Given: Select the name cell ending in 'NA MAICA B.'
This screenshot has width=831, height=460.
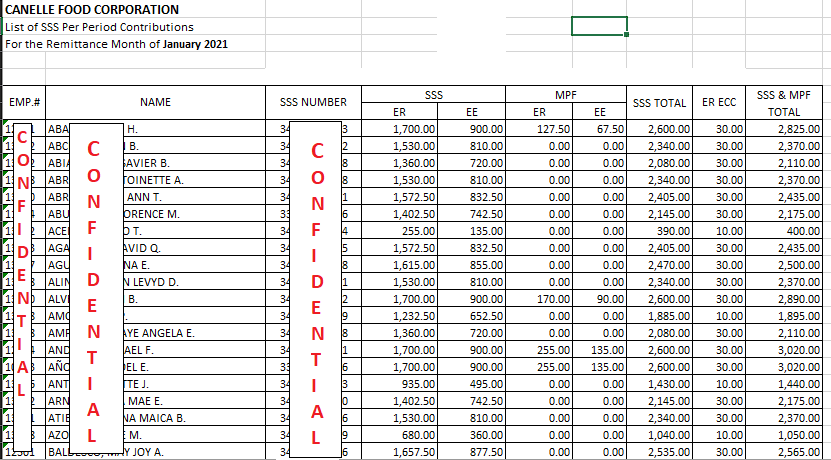Looking at the screenshot, I should click(155, 418).
